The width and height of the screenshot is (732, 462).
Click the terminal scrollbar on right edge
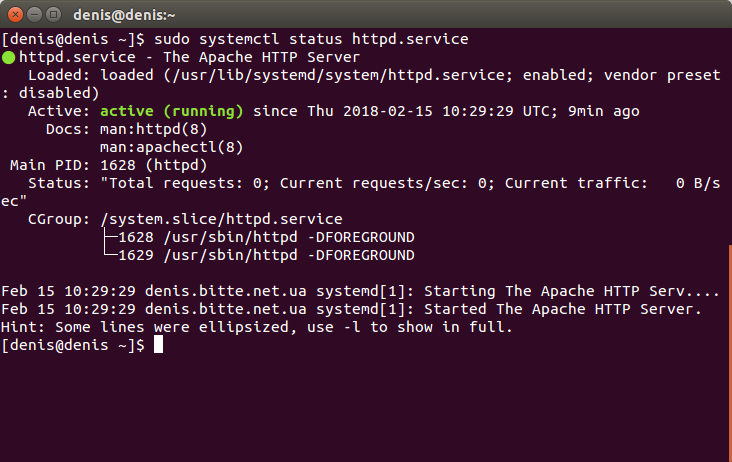click(x=730, y=352)
